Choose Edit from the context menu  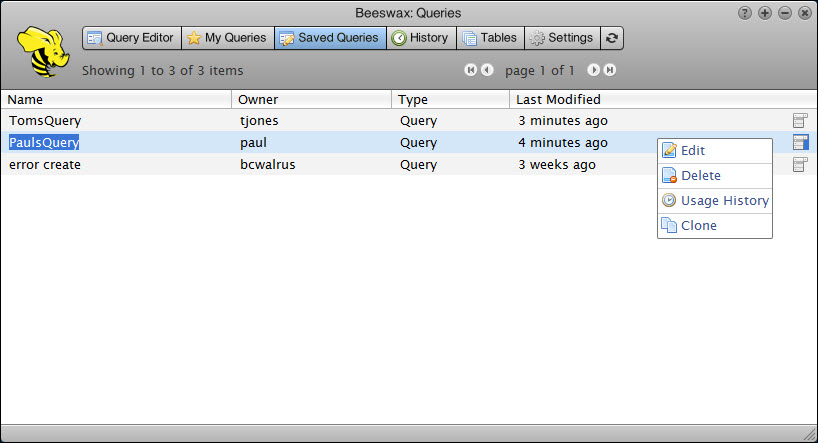pyautogui.click(x=692, y=151)
